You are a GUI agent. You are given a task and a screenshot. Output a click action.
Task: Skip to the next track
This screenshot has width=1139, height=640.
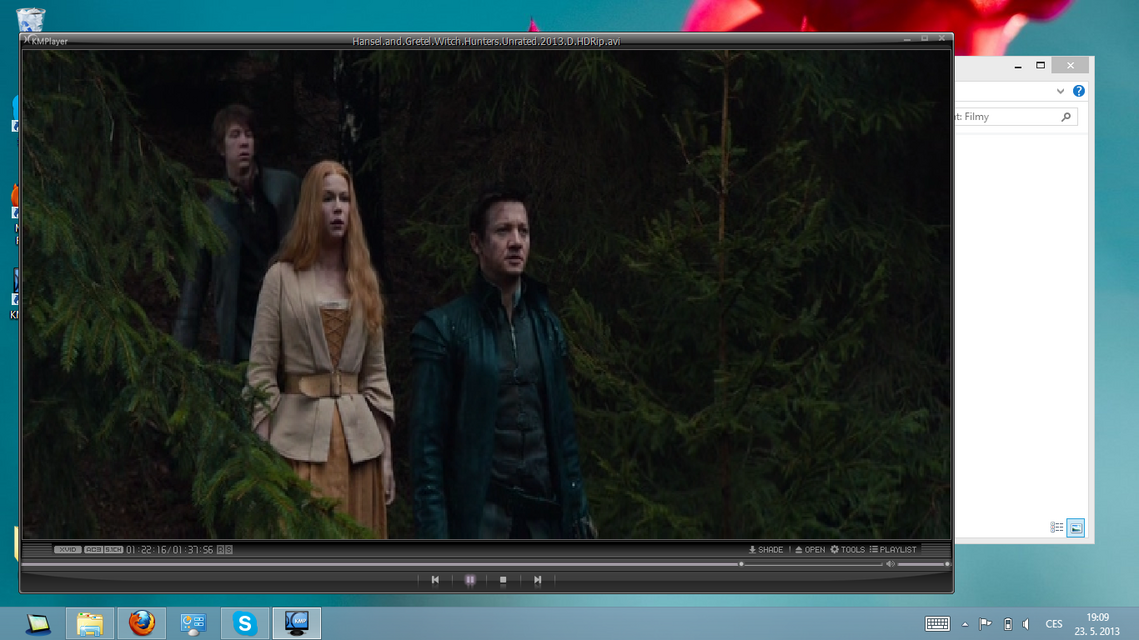point(537,580)
